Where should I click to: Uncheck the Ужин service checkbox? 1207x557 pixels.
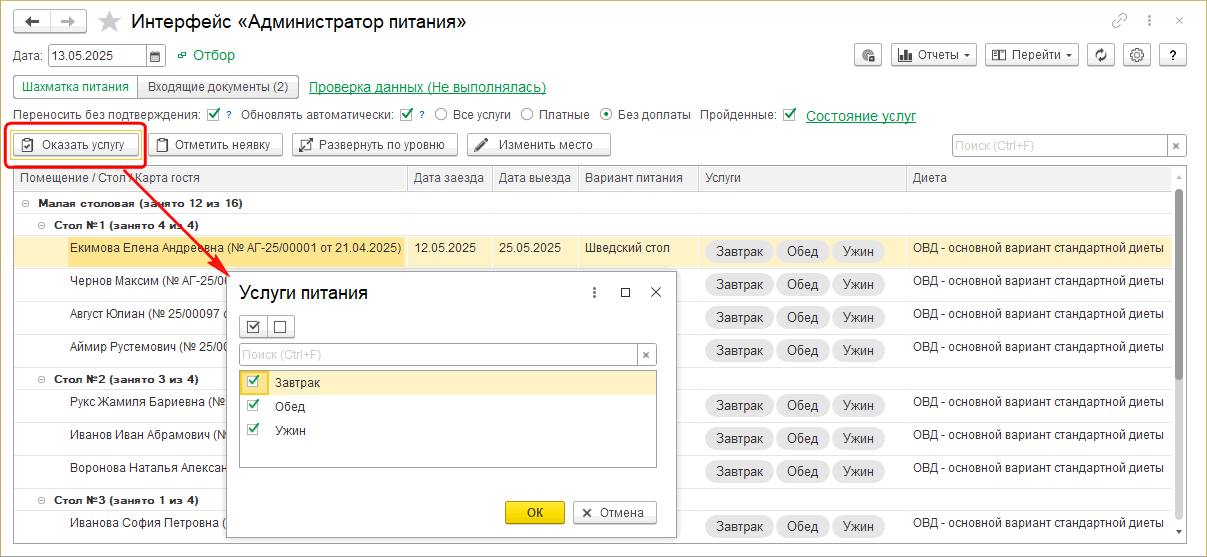pyautogui.click(x=254, y=430)
